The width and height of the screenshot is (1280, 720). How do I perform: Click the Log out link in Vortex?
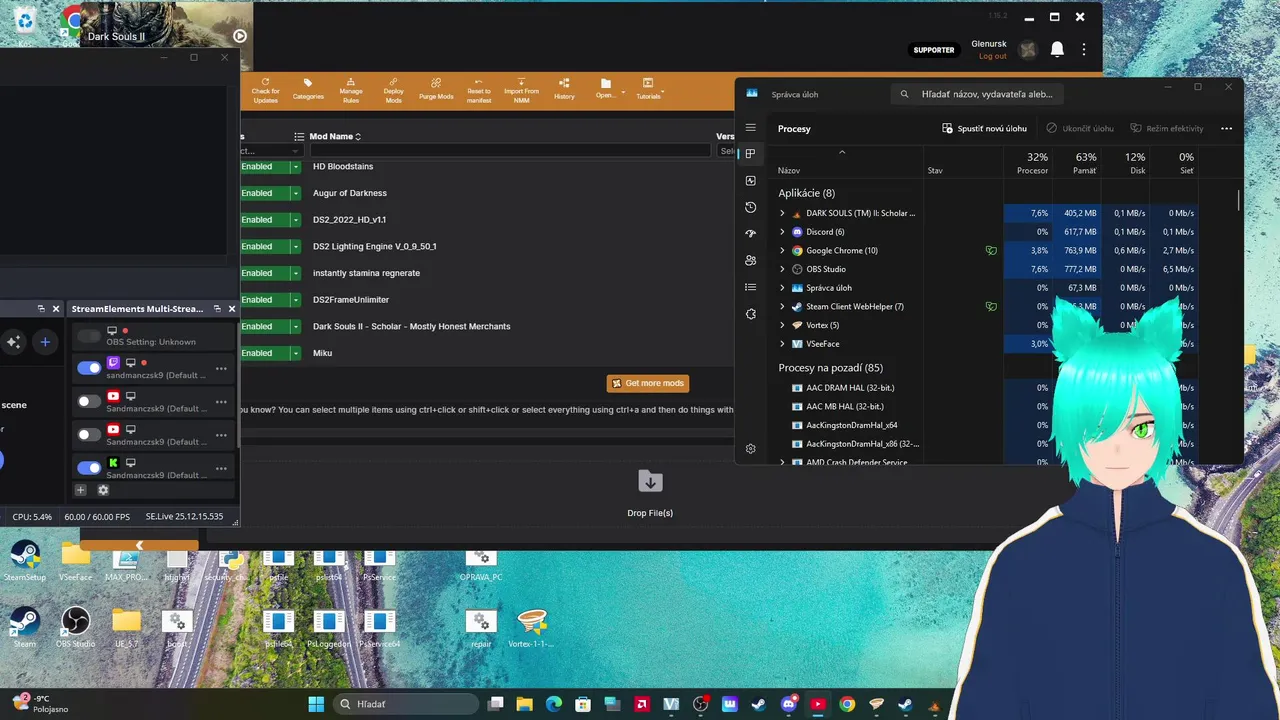point(993,56)
